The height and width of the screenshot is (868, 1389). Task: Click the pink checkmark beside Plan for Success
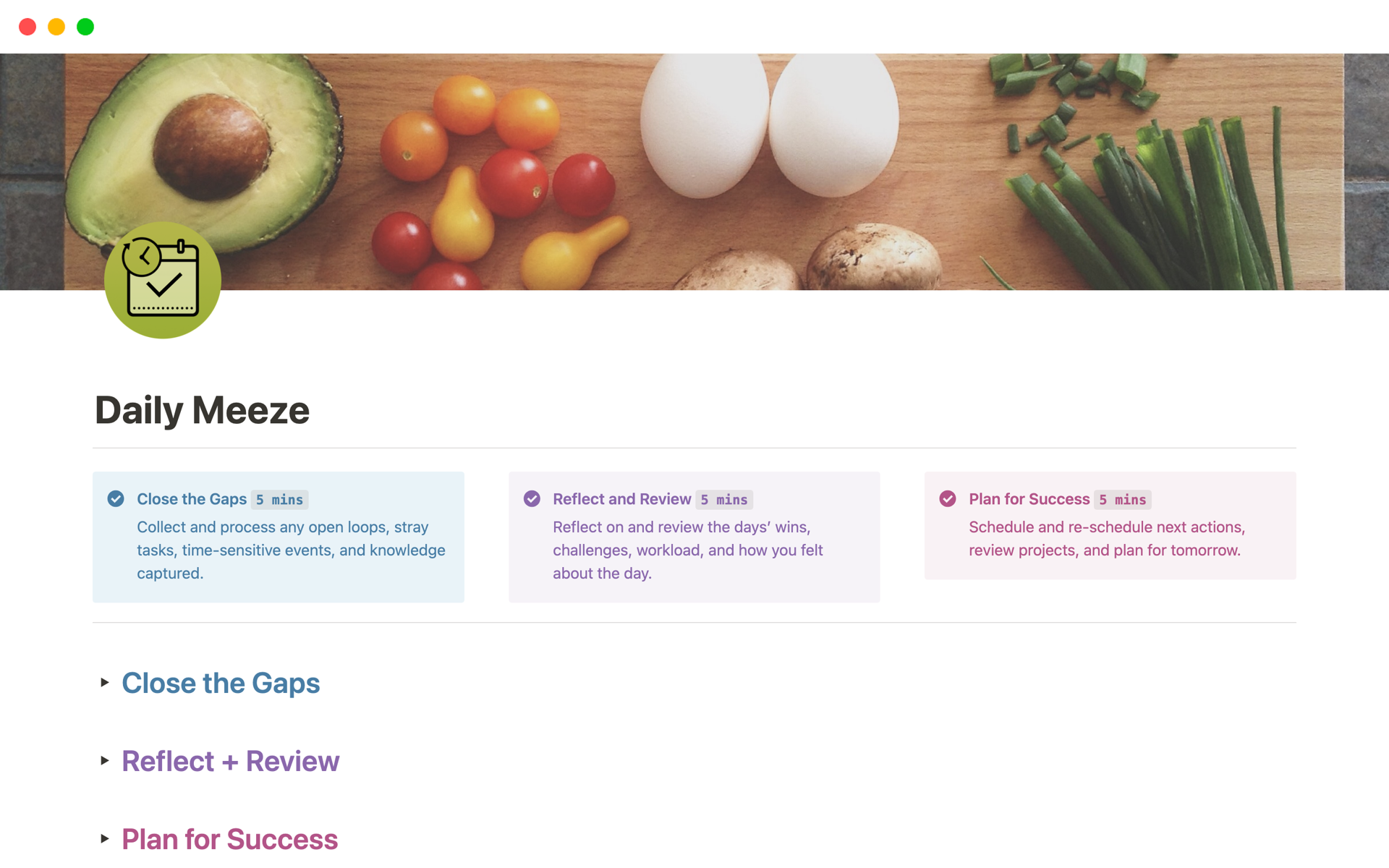[x=948, y=498]
